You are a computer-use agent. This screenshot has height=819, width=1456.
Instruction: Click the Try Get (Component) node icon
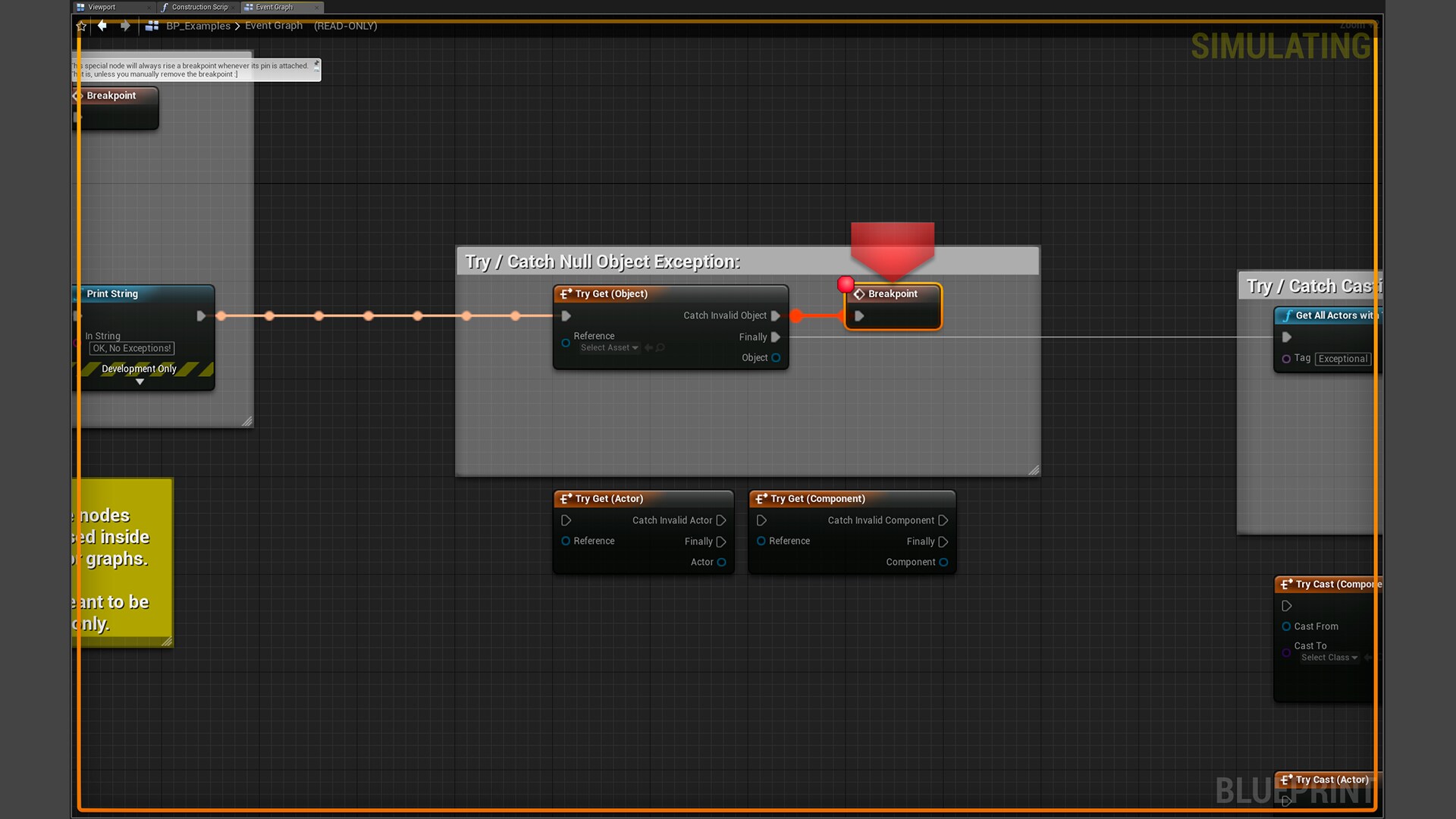tap(761, 499)
